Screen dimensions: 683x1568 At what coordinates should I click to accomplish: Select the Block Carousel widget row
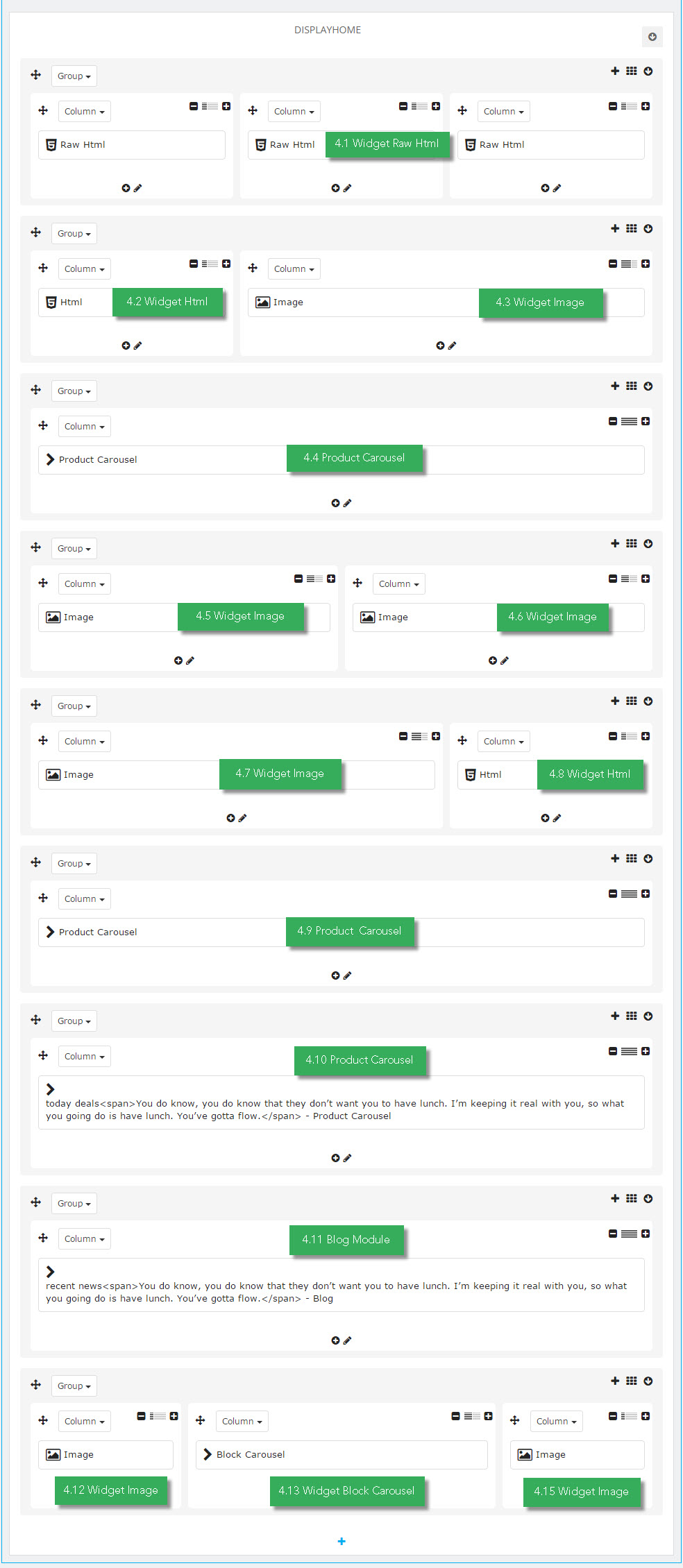pos(341,1454)
